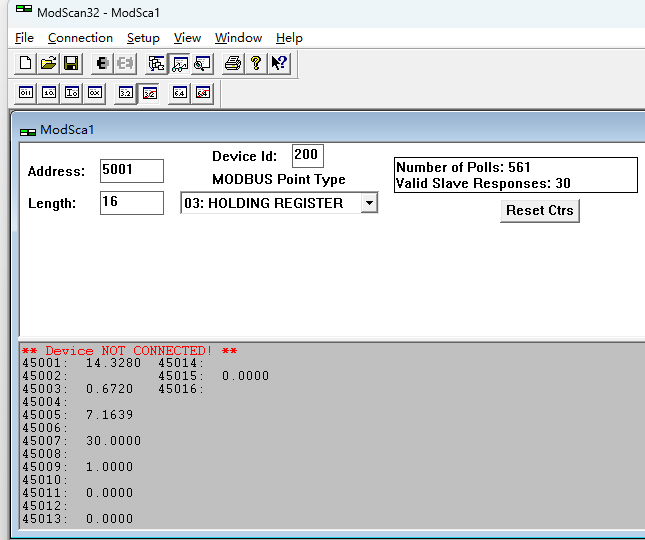This screenshot has width=645, height=540.
Task: Click the Address input field
Action: point(131,170)
